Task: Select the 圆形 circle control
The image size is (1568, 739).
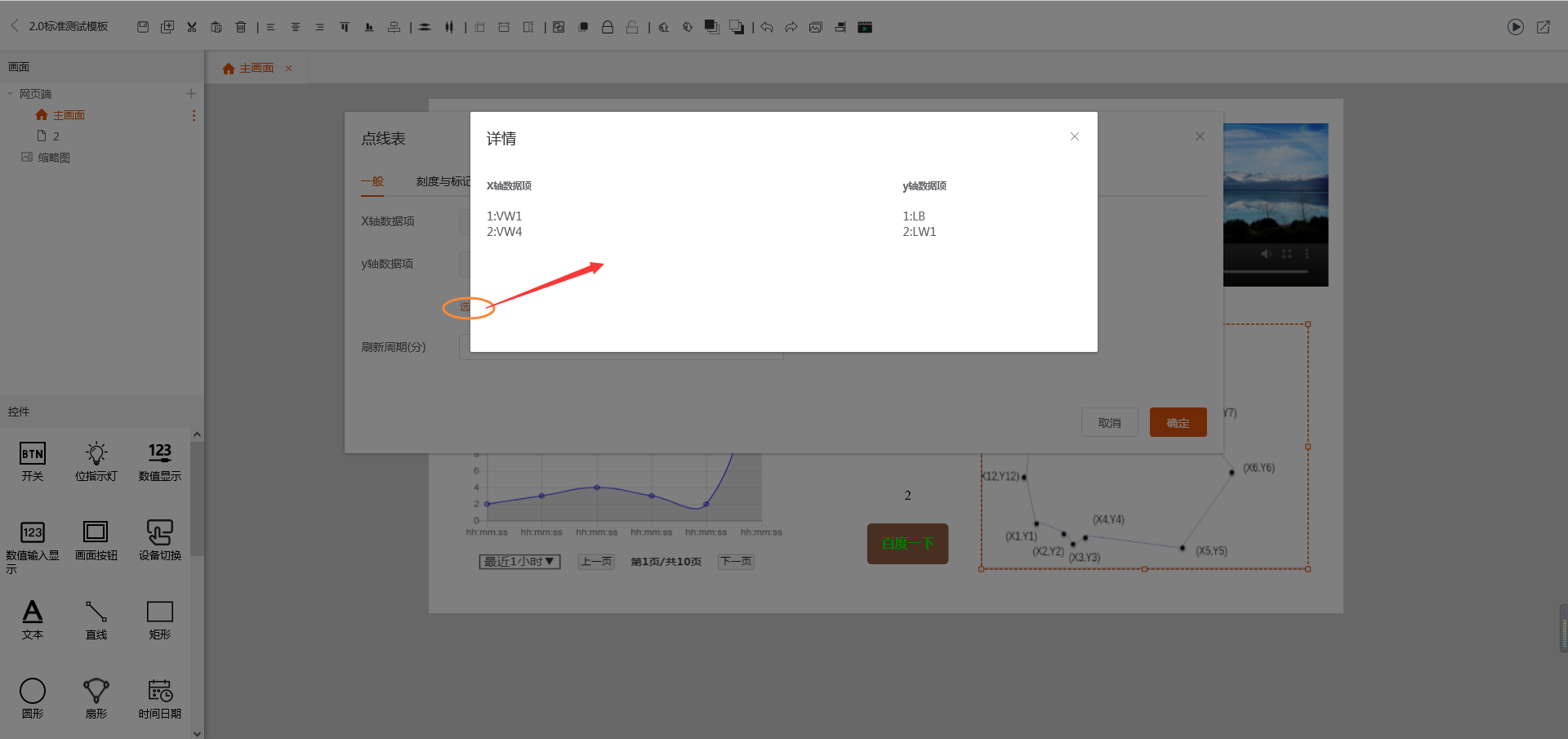Action: (33, 699)
